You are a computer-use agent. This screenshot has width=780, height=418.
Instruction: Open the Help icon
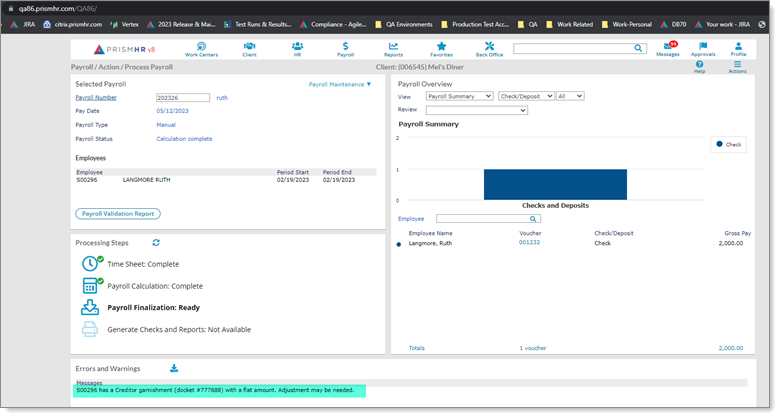tap(699, 66)
